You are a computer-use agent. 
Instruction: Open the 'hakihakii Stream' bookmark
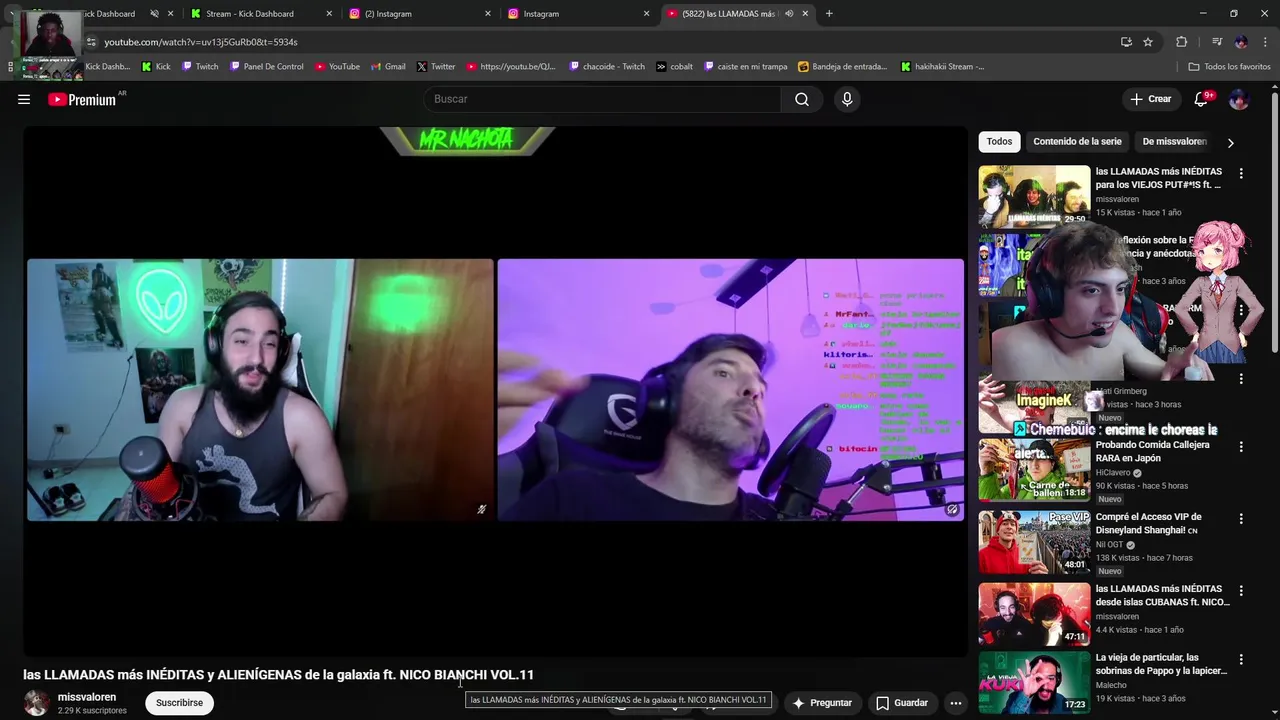(x=942, y=67)
